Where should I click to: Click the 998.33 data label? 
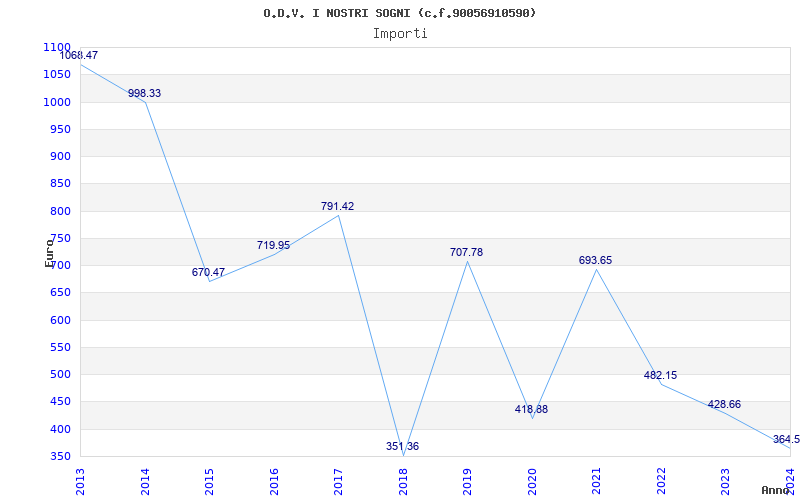(x=144, y=93)
